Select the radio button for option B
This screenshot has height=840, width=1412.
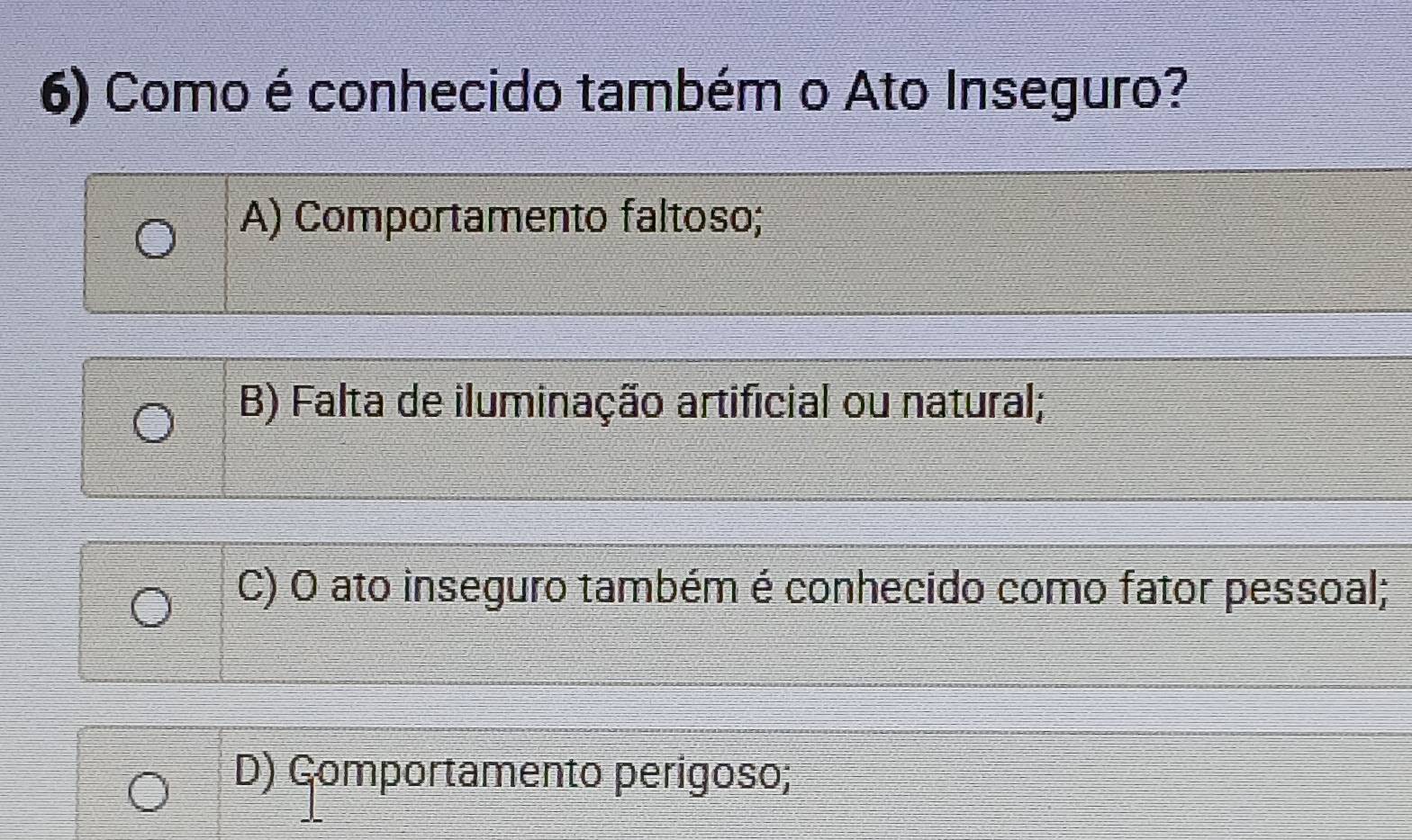pos(154,423)
